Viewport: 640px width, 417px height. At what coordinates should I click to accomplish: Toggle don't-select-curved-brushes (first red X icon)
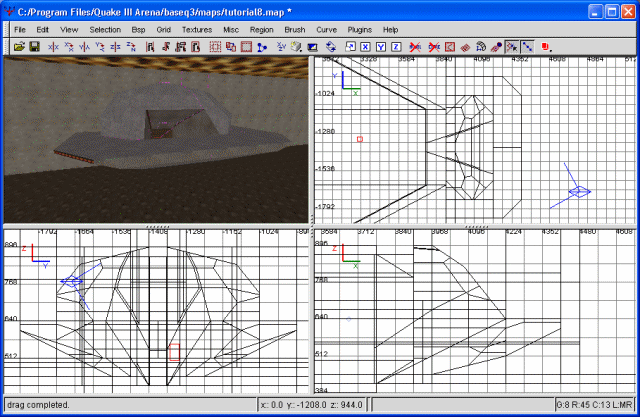tap(415, 47)
